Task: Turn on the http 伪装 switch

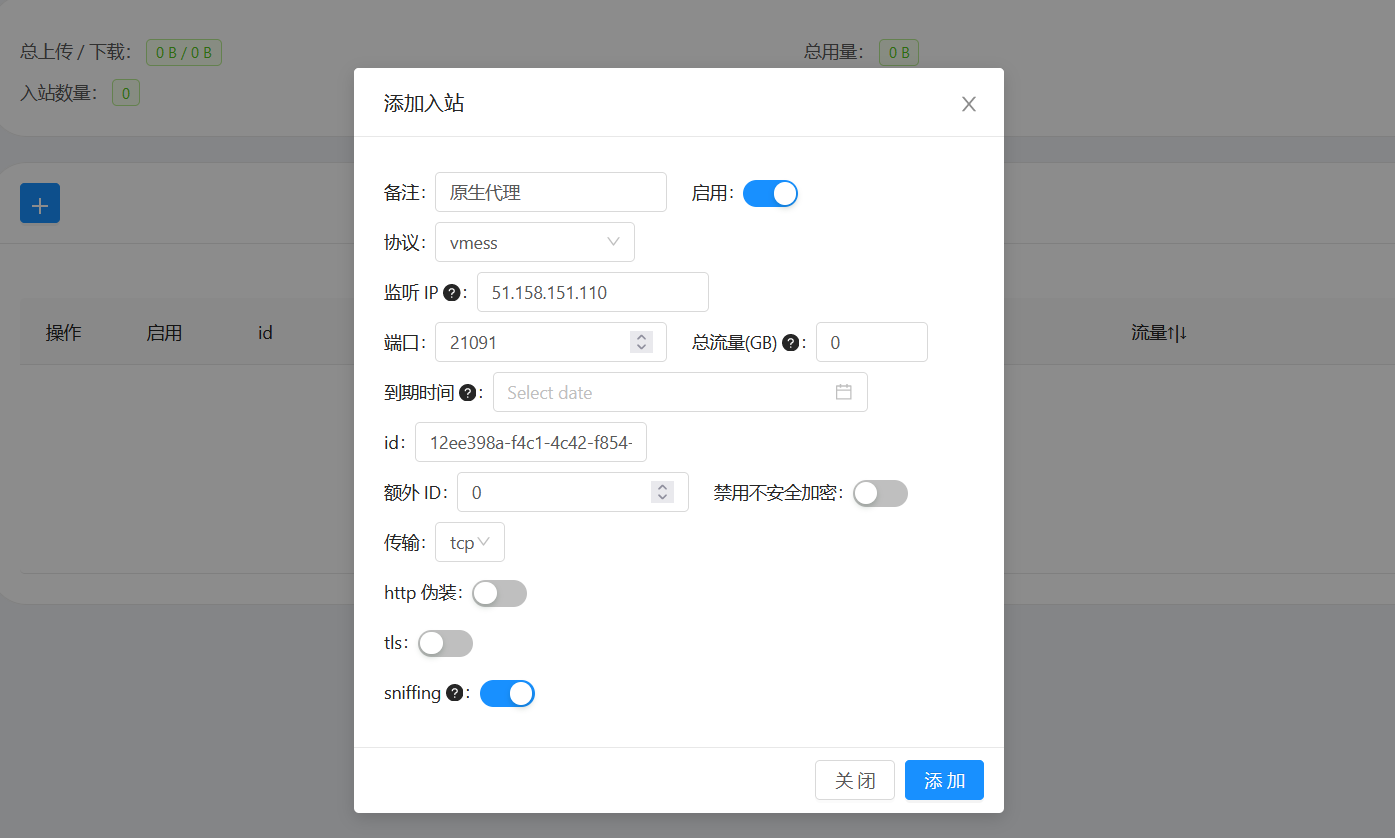Action: [x=499, y=593]
